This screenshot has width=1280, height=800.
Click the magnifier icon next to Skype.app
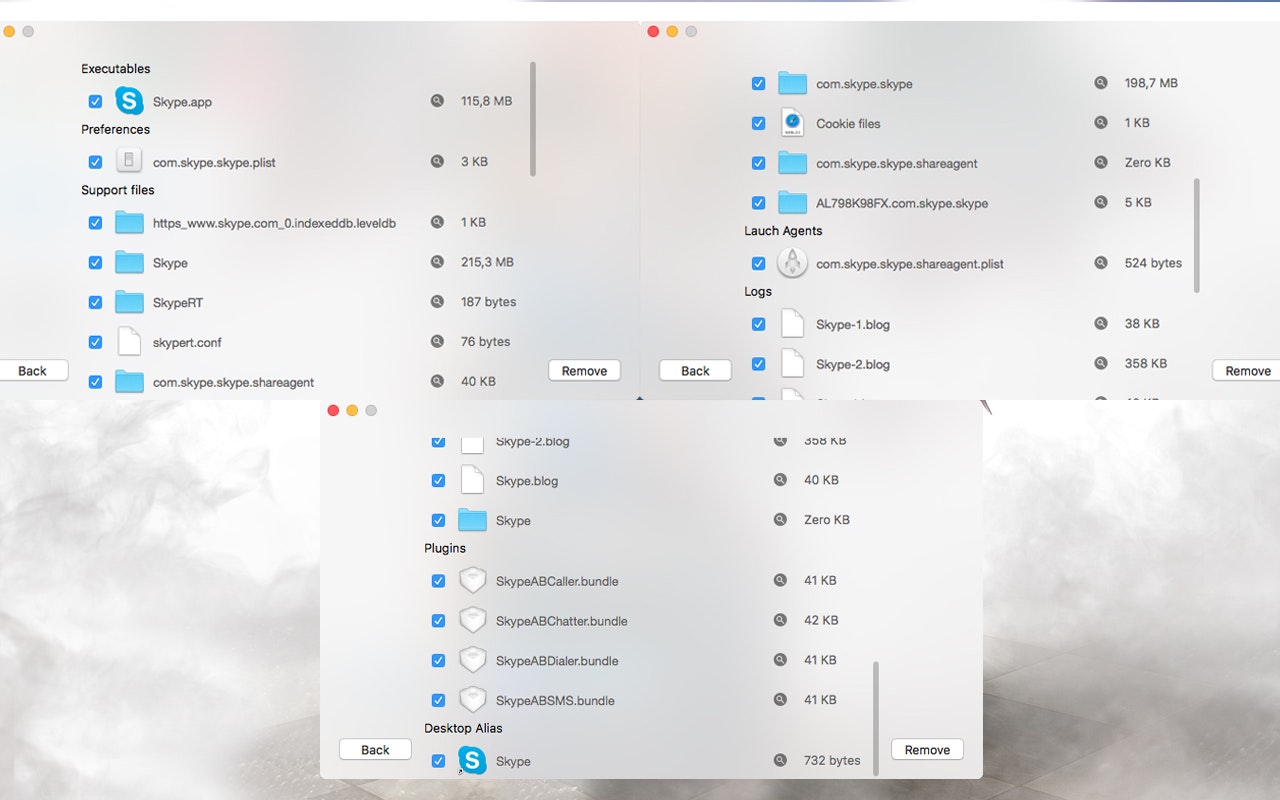[437, 101]
